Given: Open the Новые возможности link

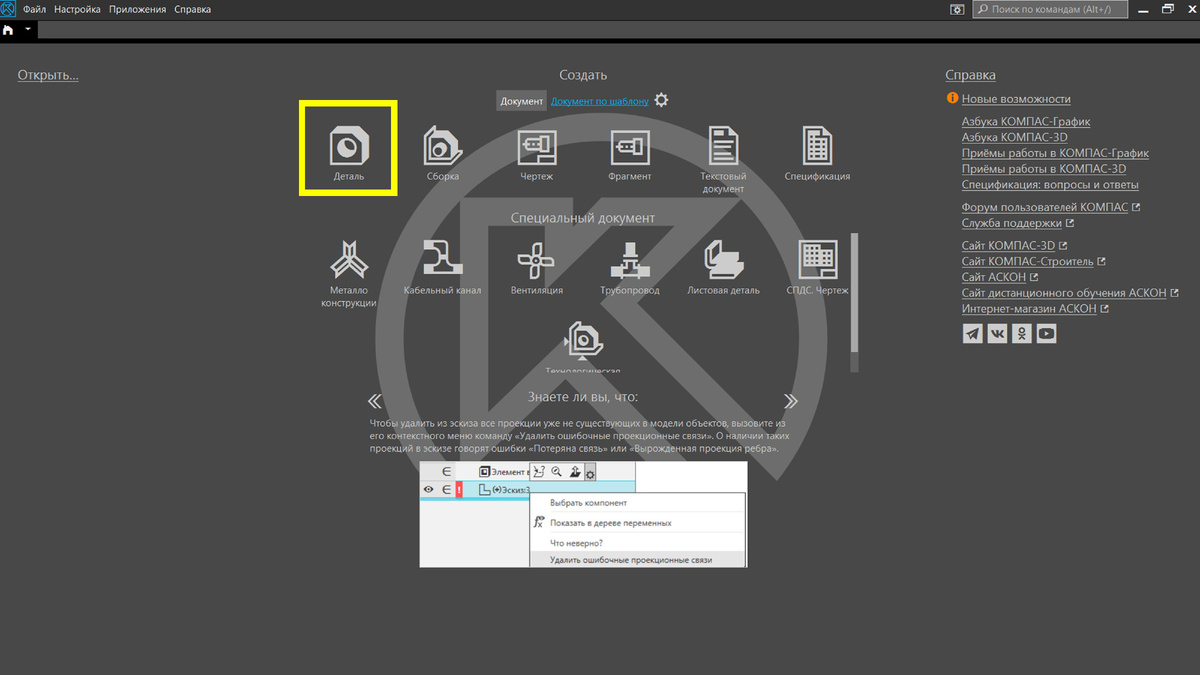Looking at the screenshot, I should coord(1016,99).
